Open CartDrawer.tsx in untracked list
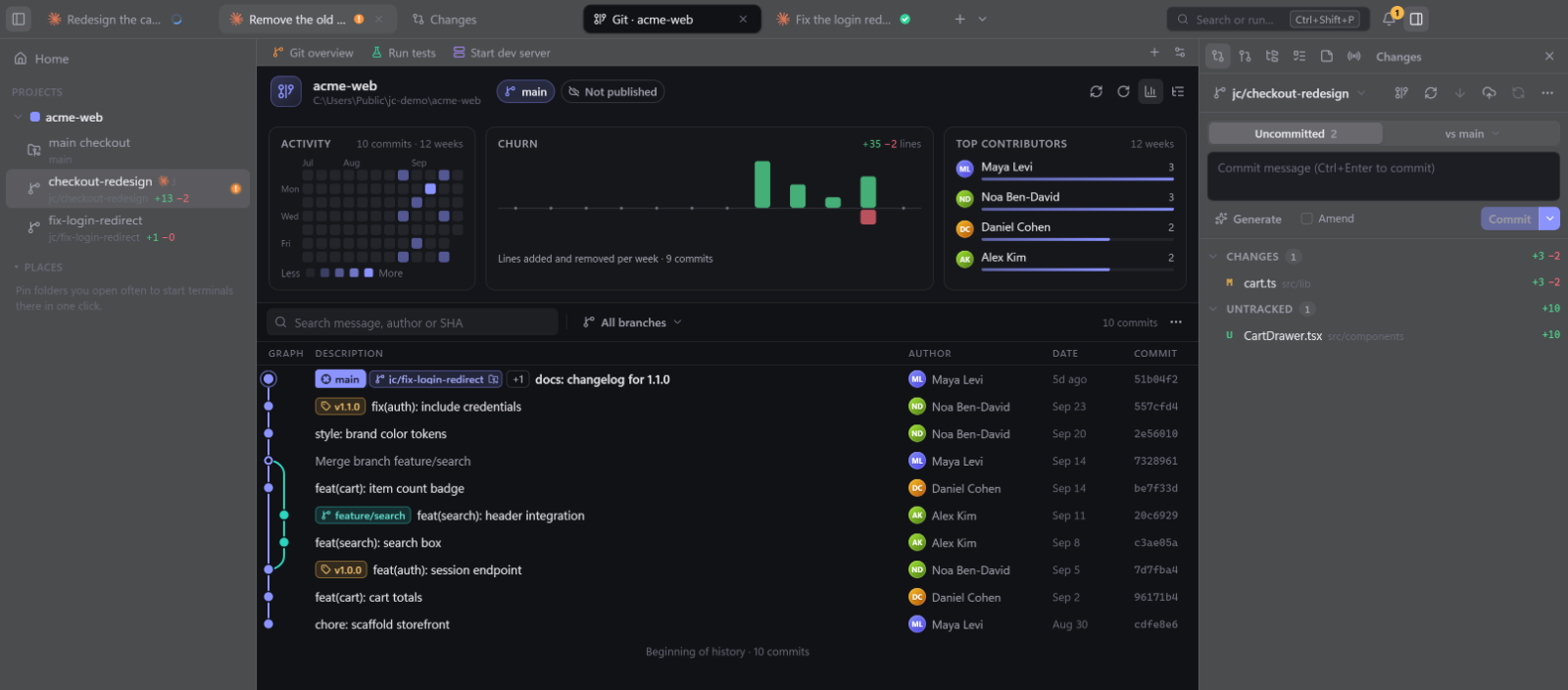The height and width of the screenshot is (690, 1568). tap(1383, 335)
